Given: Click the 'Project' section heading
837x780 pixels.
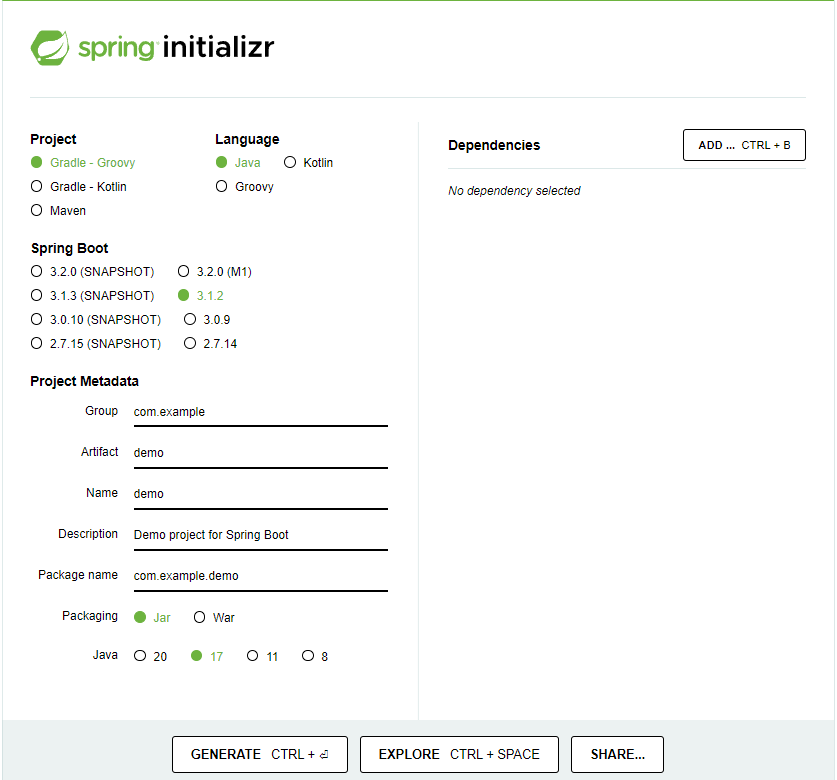Looking at the screenshot, I should pyautogui.click(x=53, y=139).
